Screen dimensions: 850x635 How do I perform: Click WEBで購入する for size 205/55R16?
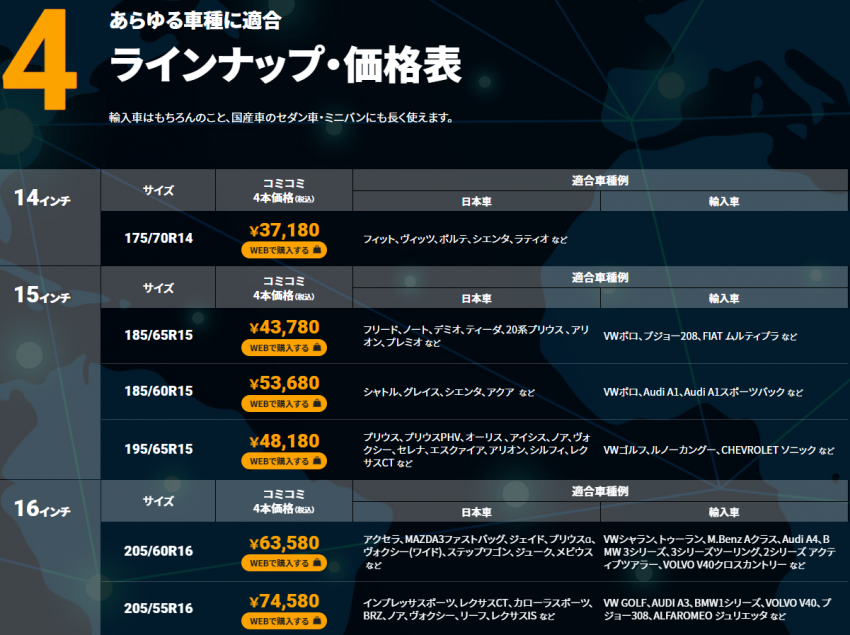[282, 619]
